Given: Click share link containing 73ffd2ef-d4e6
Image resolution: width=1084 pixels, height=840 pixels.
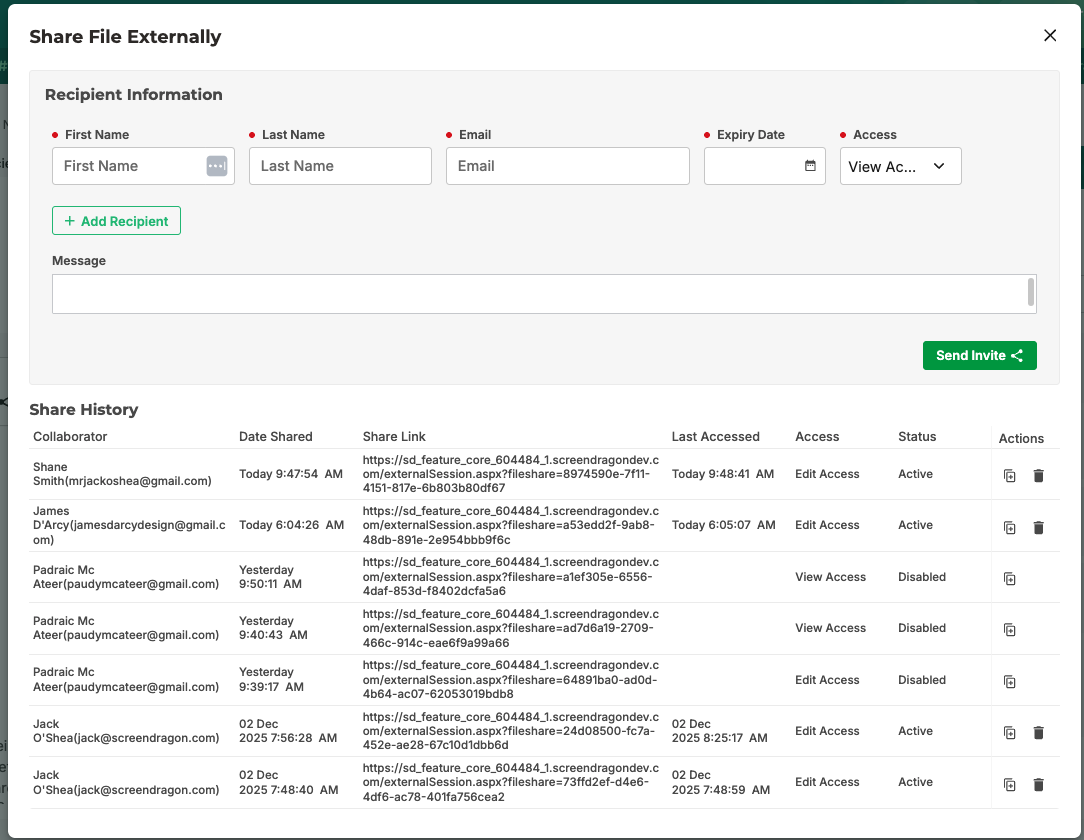Looking at the screenshot, I should [511, 782].
